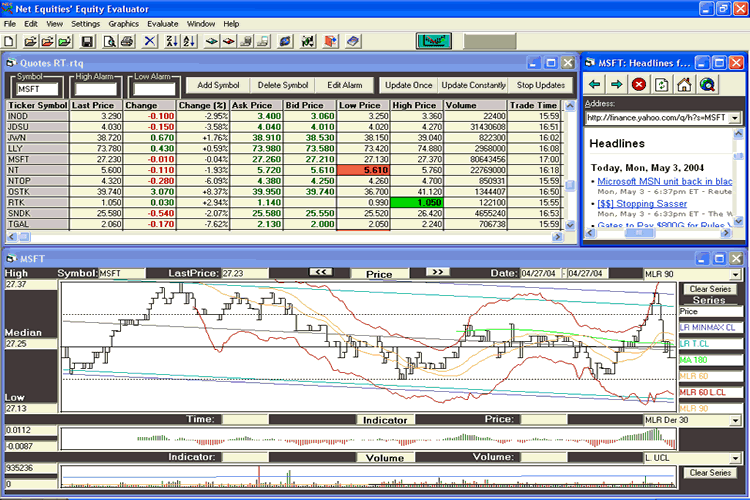
Task: Click the blue X delete toolbar icon
Action: tap(150, 42)
